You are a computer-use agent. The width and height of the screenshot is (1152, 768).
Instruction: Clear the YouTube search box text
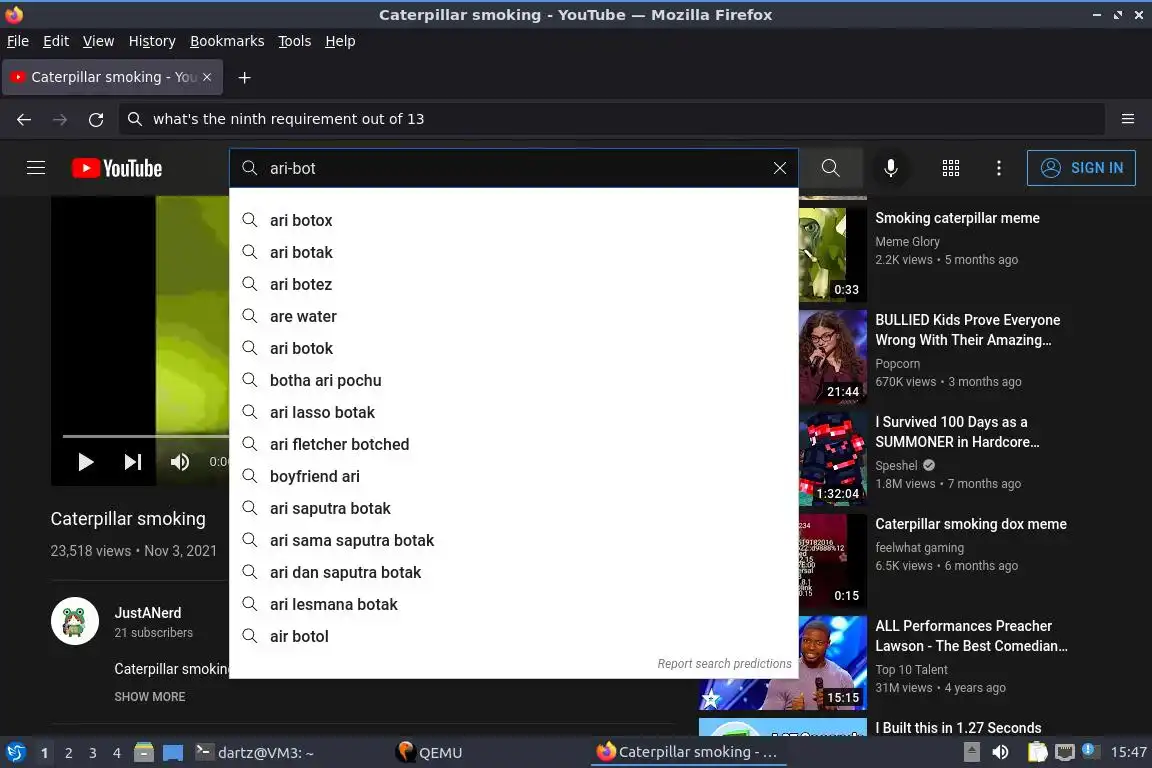coord(780,168)
